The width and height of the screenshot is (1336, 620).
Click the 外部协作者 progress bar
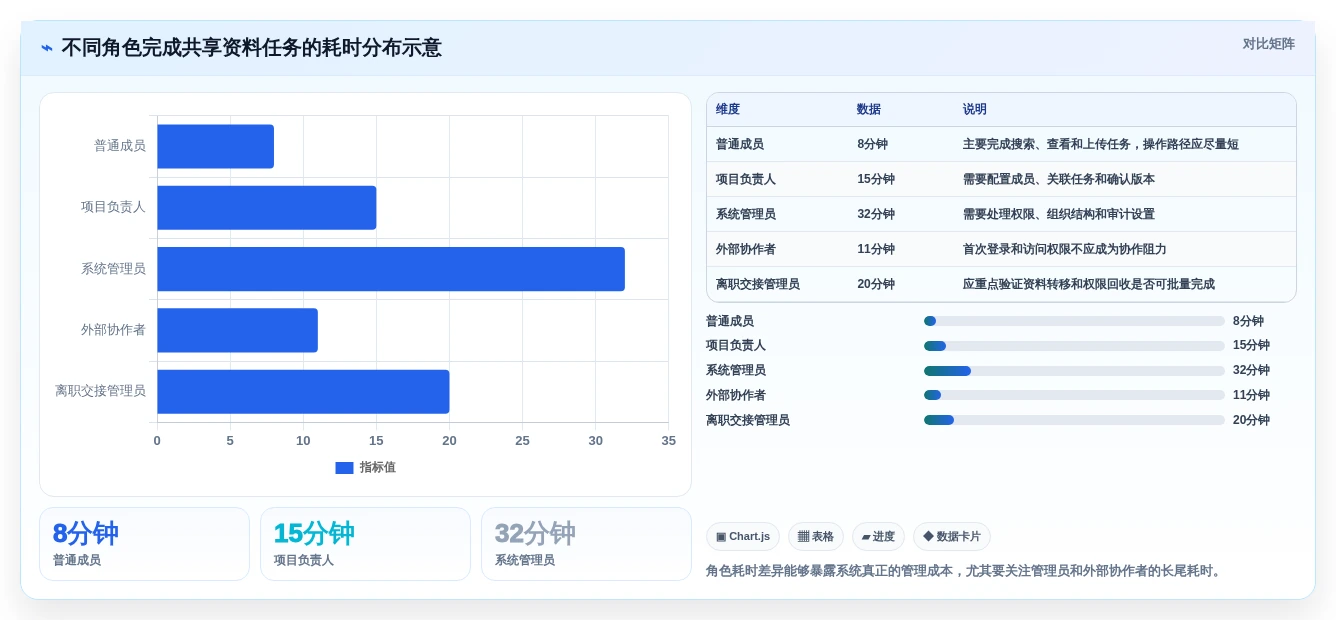tap(1074, 395)
